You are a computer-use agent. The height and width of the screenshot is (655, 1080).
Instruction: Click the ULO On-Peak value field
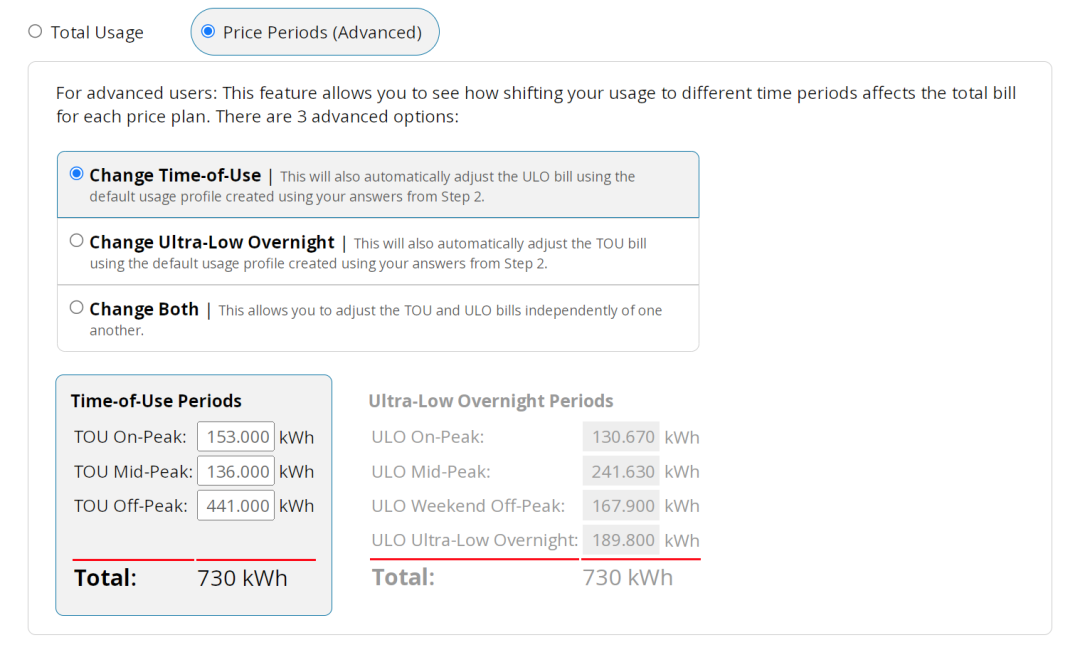(621, 437)
